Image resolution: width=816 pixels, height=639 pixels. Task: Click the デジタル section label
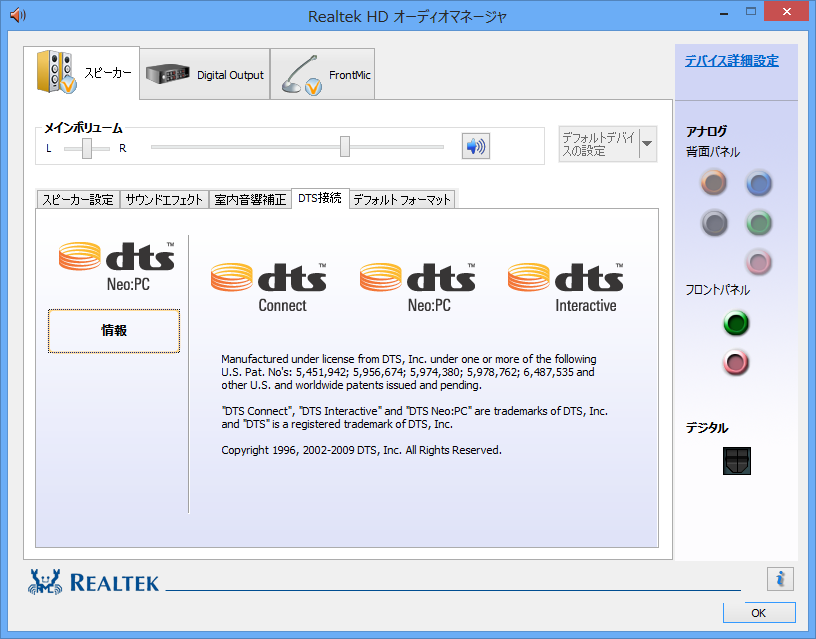pyautogui.click(x=707, y=428)
